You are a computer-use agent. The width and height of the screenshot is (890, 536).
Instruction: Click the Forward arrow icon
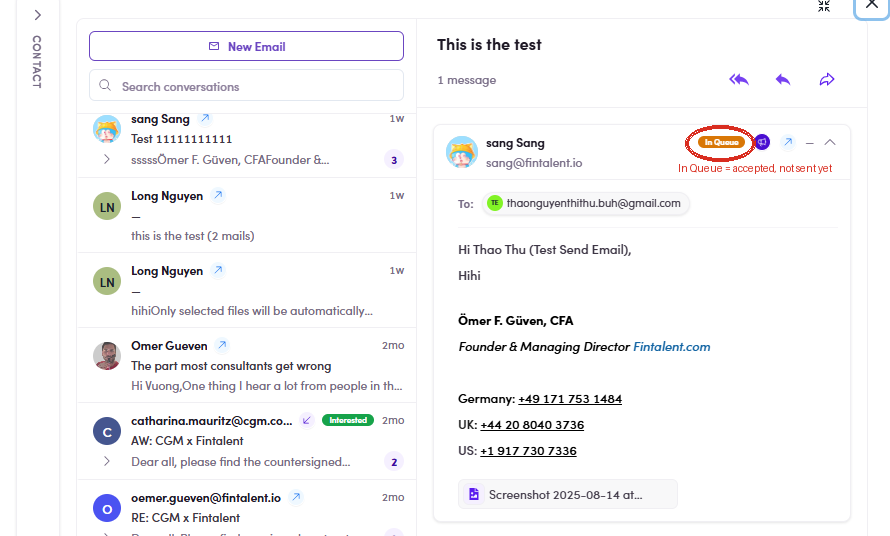827,79
